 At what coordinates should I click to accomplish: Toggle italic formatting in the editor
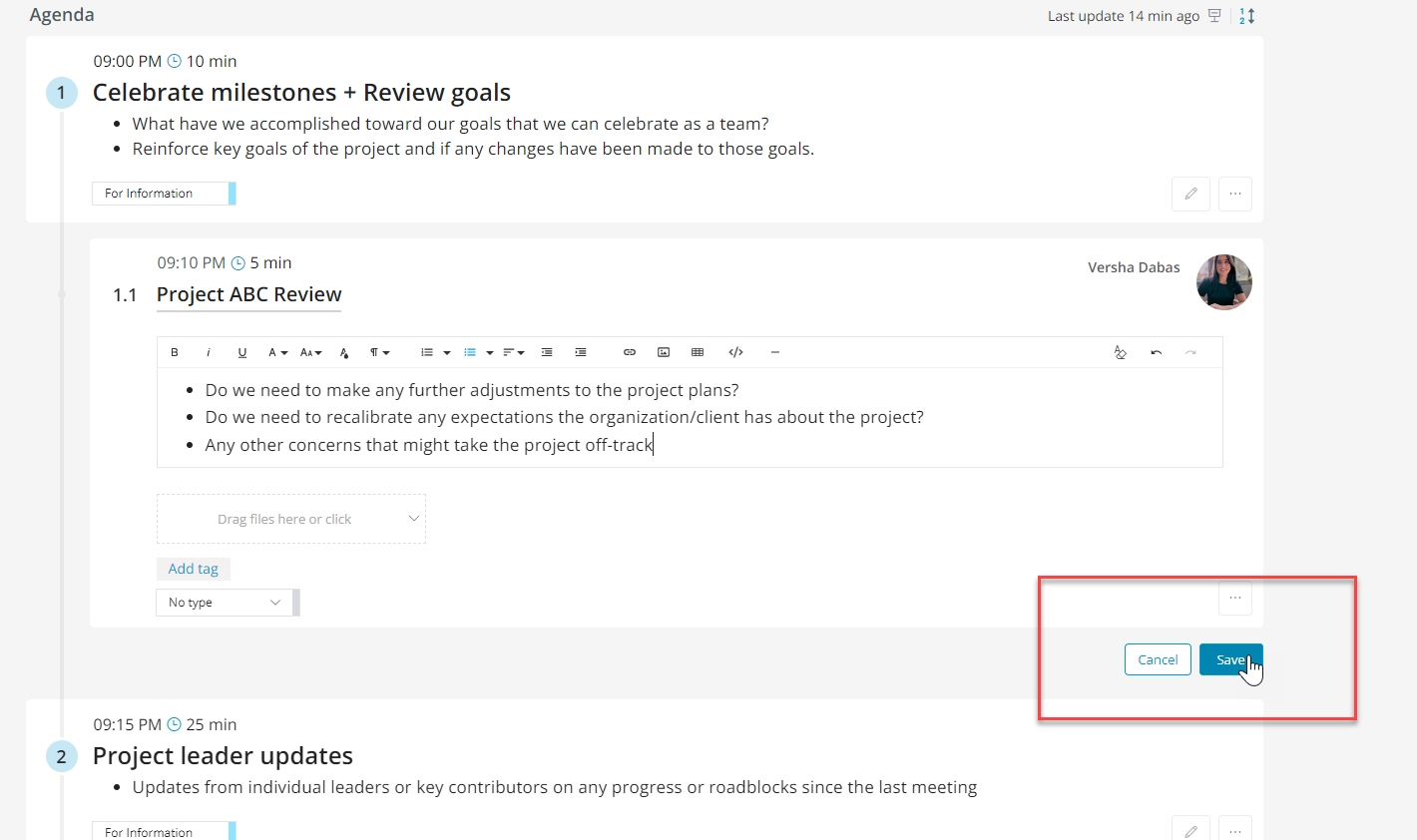209,352
